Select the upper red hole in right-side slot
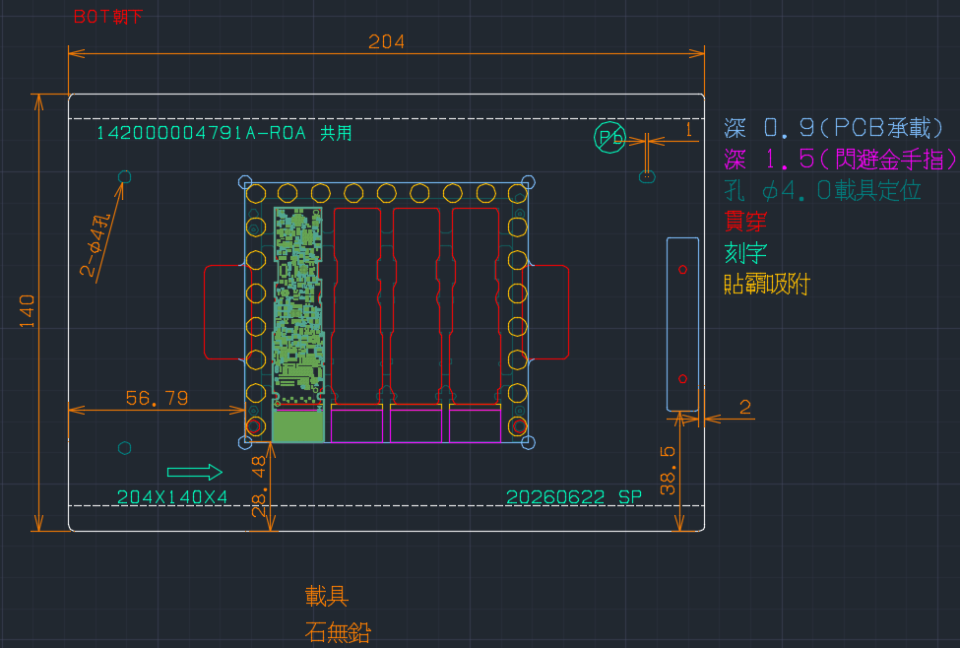Viewport: 960px width, 648px height. point(683,269)
